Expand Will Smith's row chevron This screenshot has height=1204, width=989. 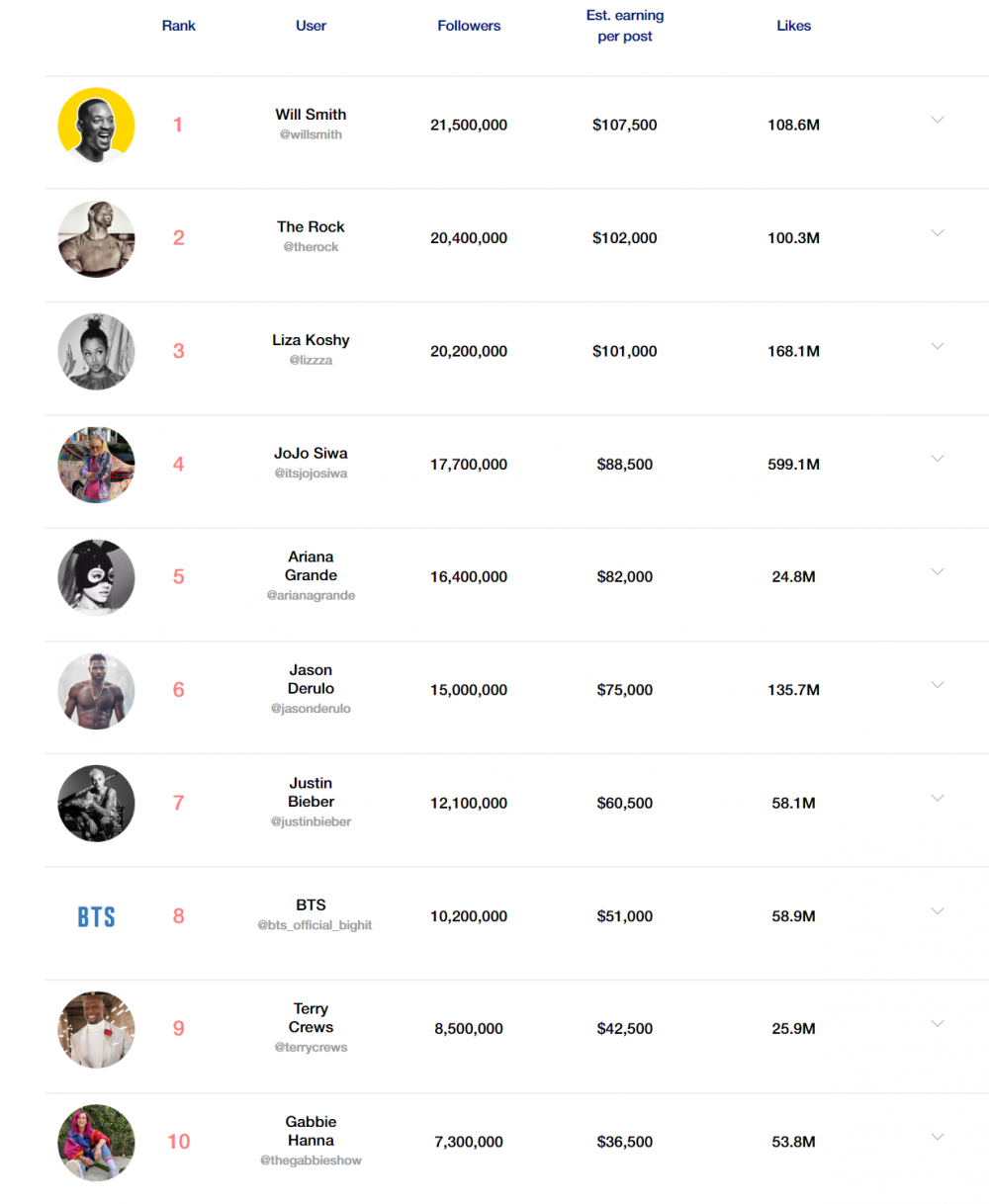coord(938,120)
